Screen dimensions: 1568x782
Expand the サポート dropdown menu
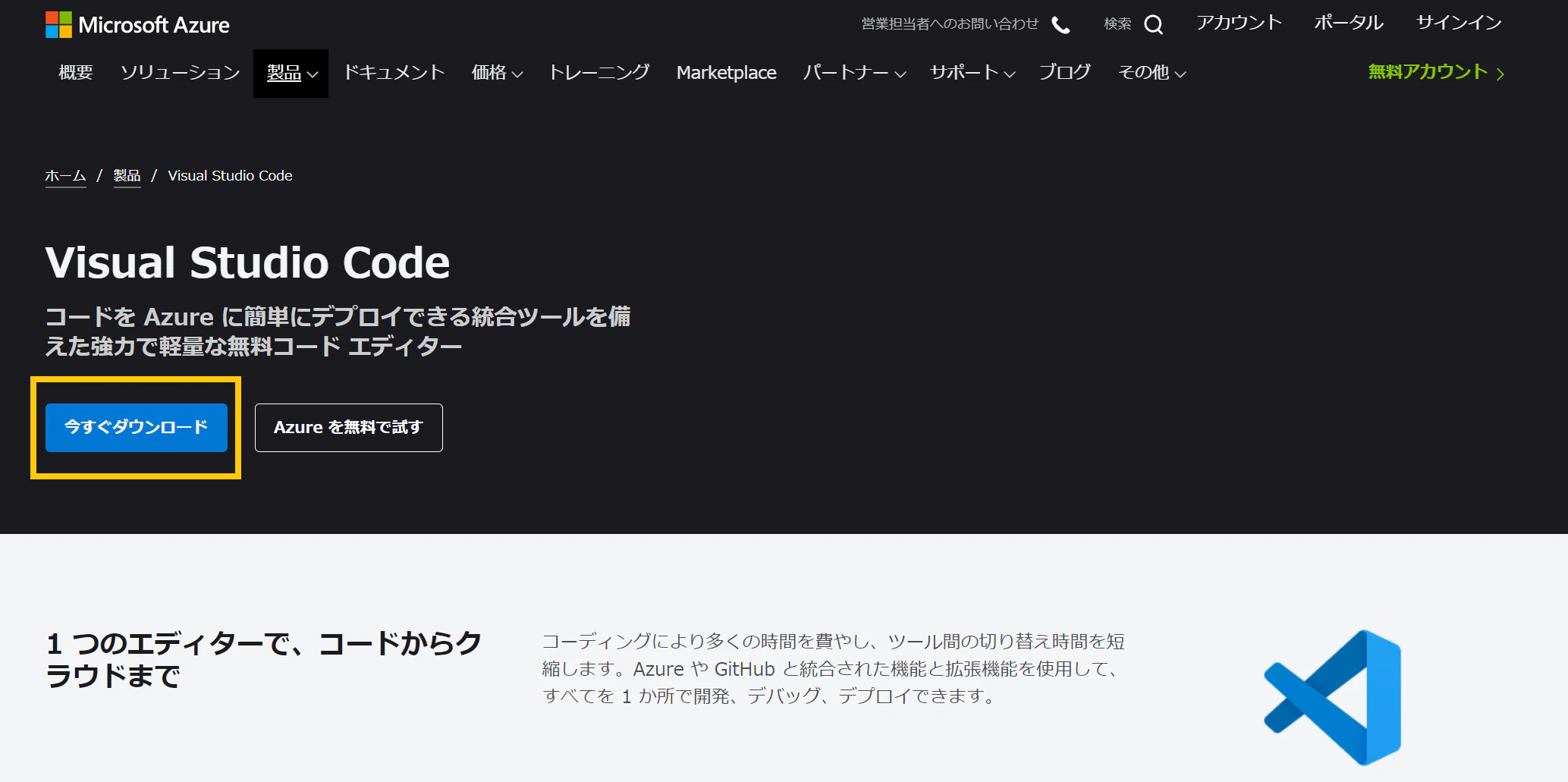[973, 73]
